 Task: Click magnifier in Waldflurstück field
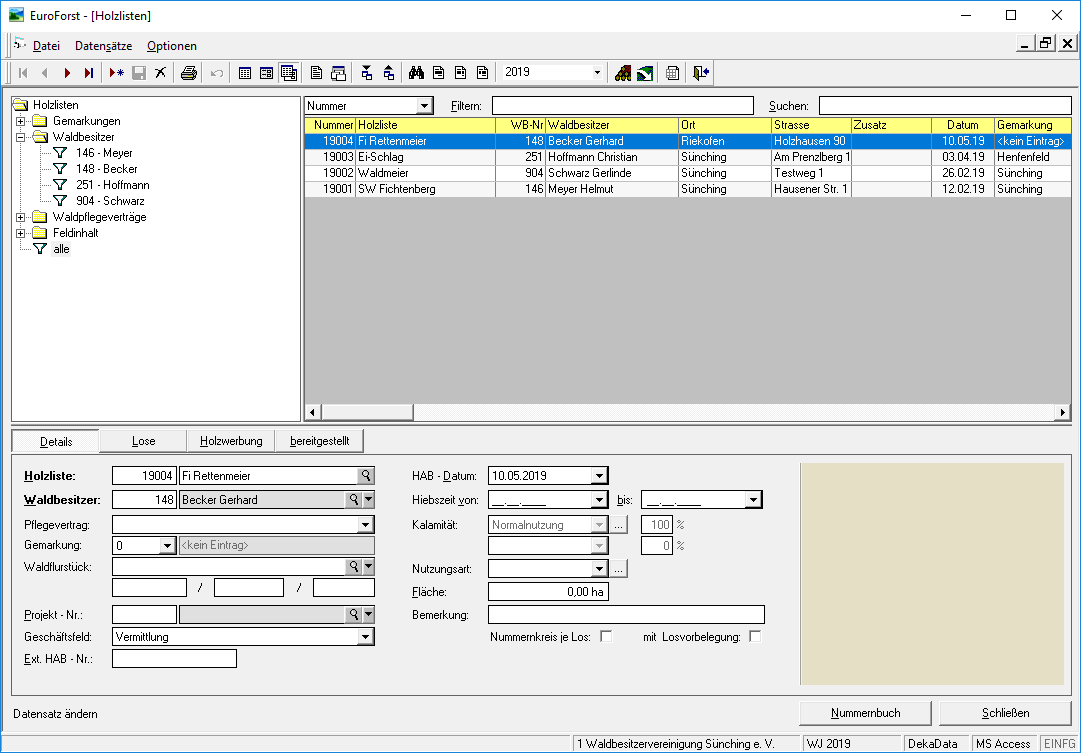coord(354,566)
